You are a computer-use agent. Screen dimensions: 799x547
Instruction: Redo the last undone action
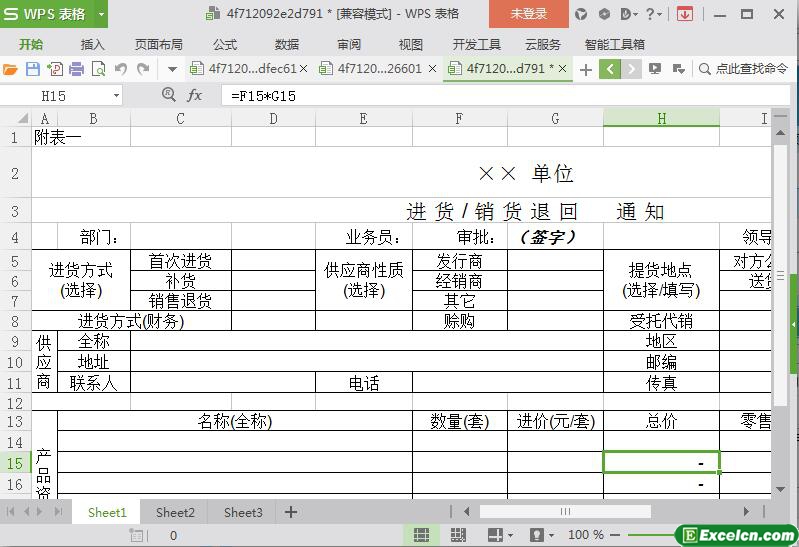pos(143,69)
